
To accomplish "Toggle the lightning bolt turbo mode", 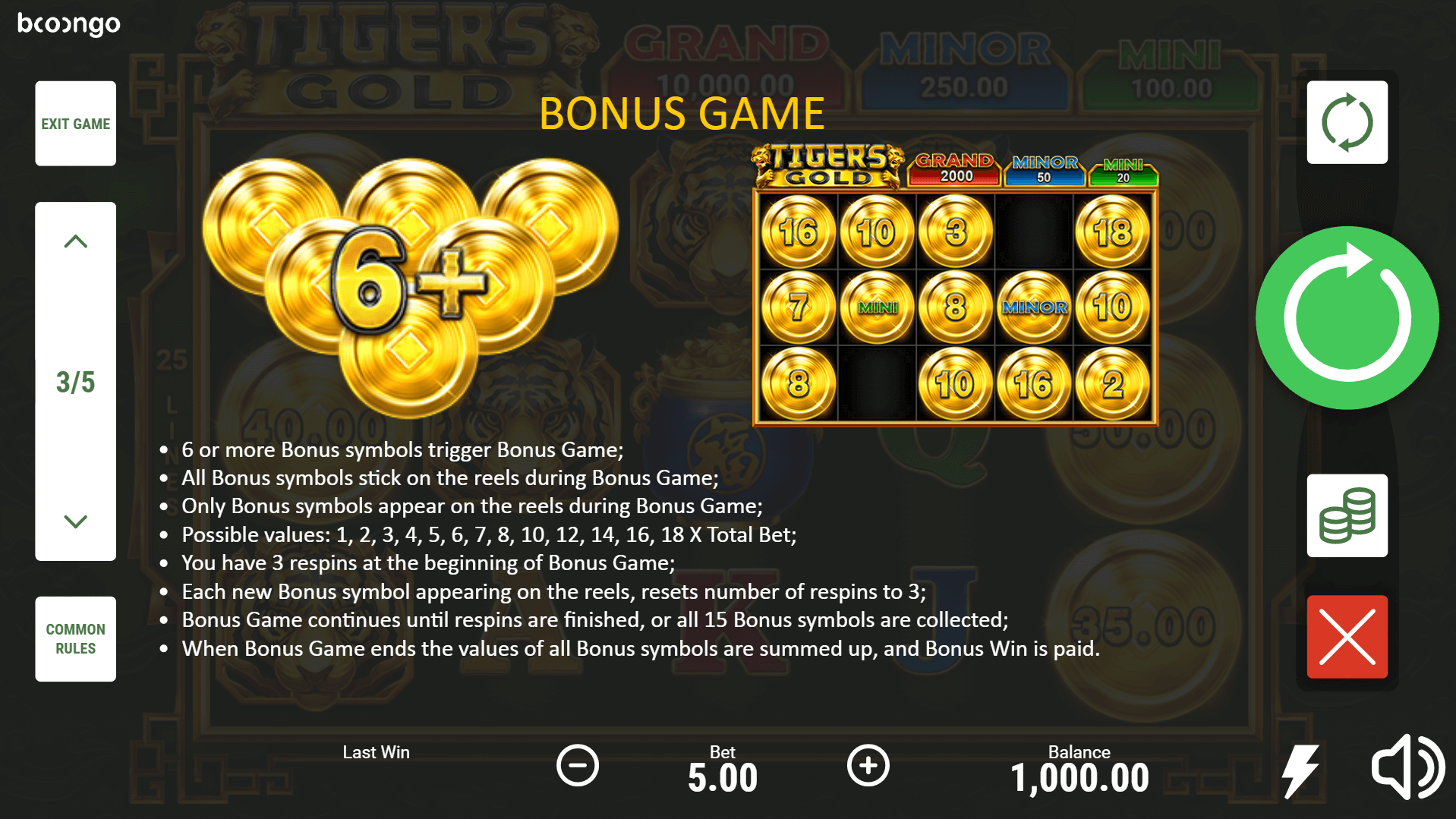I will coord(1300,770).
